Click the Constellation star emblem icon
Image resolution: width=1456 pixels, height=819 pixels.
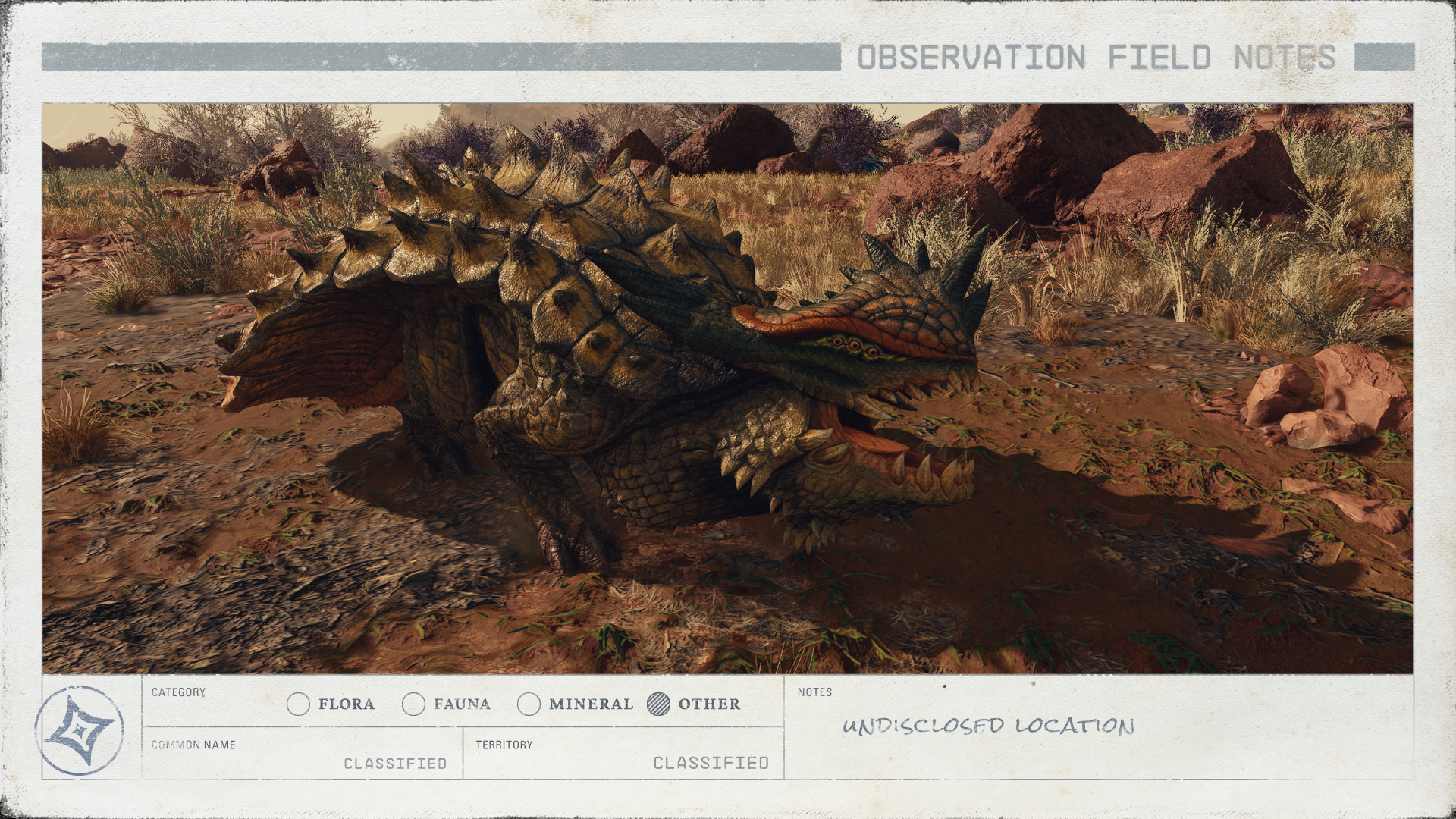(79, 730)
